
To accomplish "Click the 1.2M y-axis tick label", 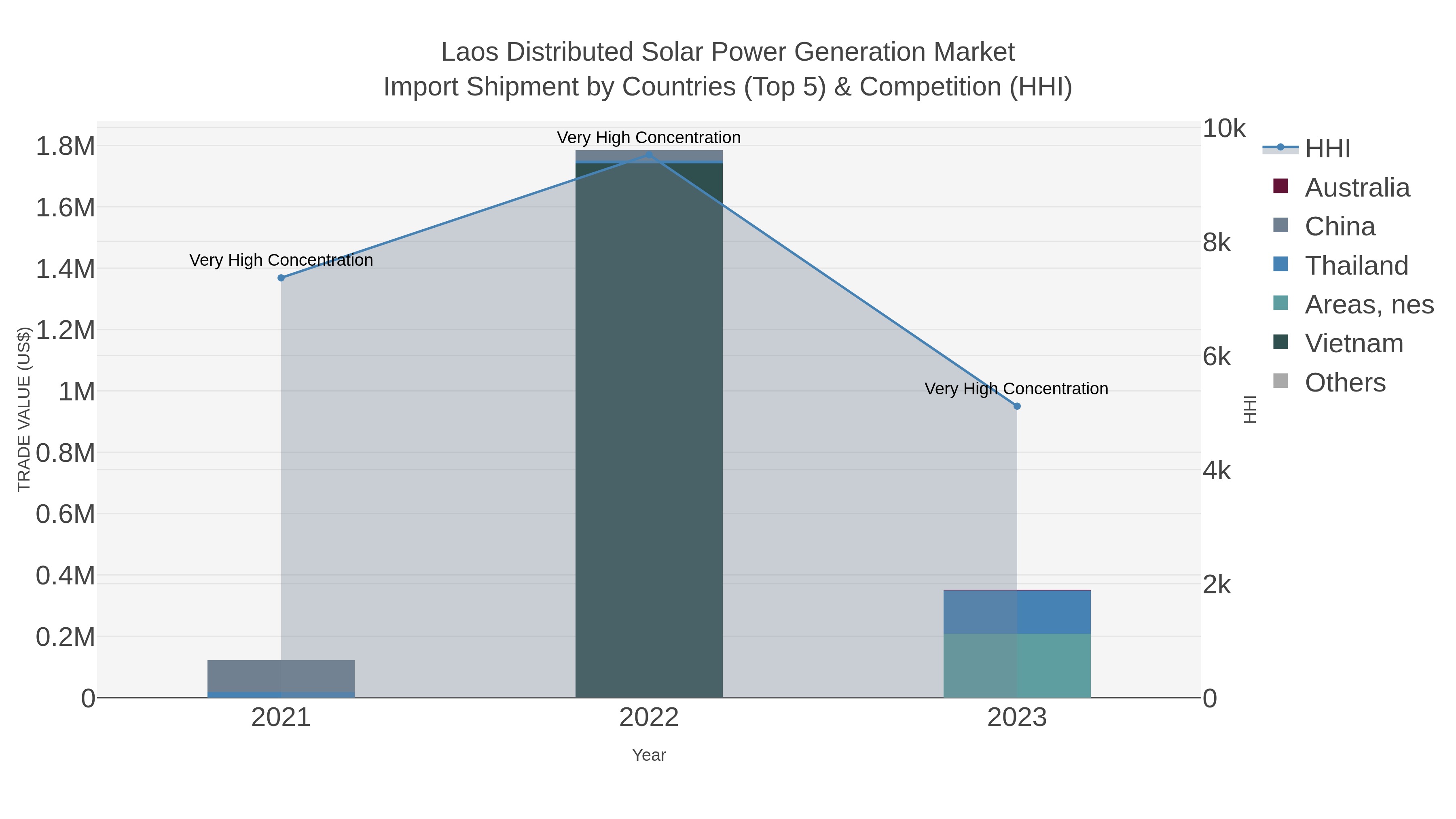I will 66,331.
